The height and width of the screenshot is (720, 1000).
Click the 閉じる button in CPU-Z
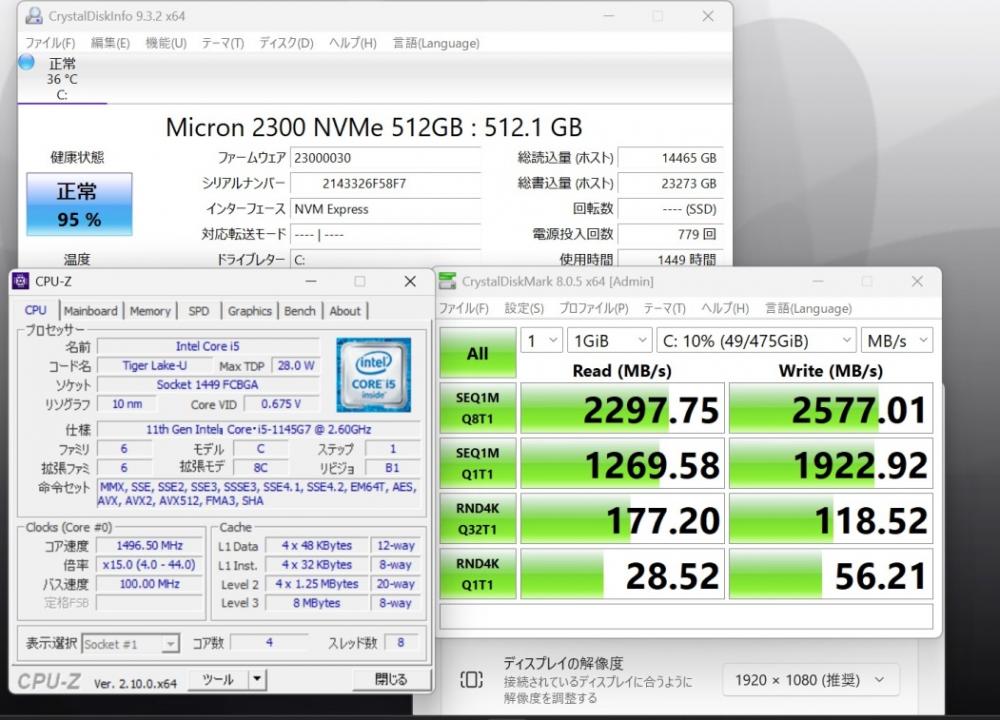(x=391, y=679)
